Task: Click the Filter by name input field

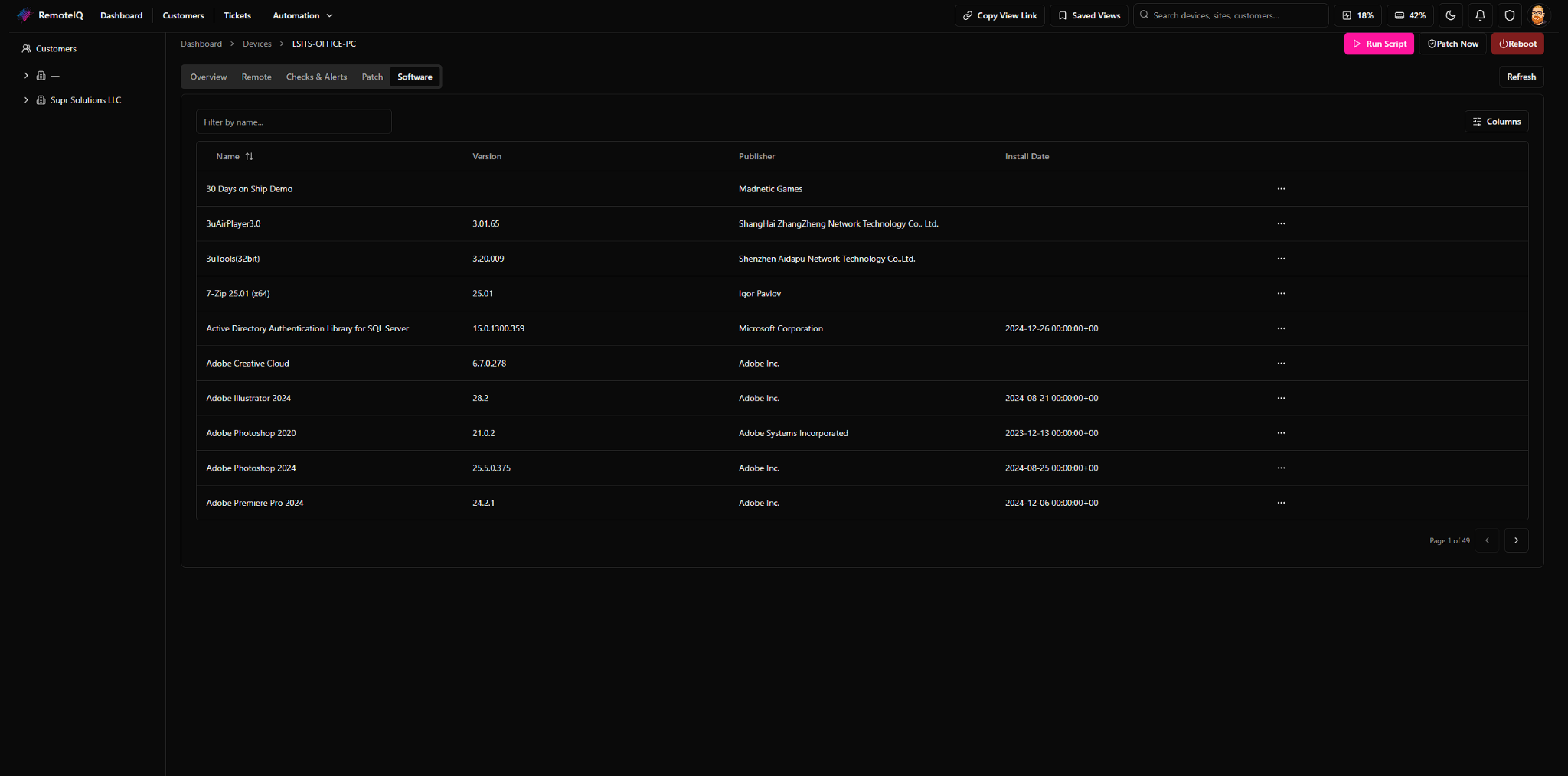Action: 293,121
